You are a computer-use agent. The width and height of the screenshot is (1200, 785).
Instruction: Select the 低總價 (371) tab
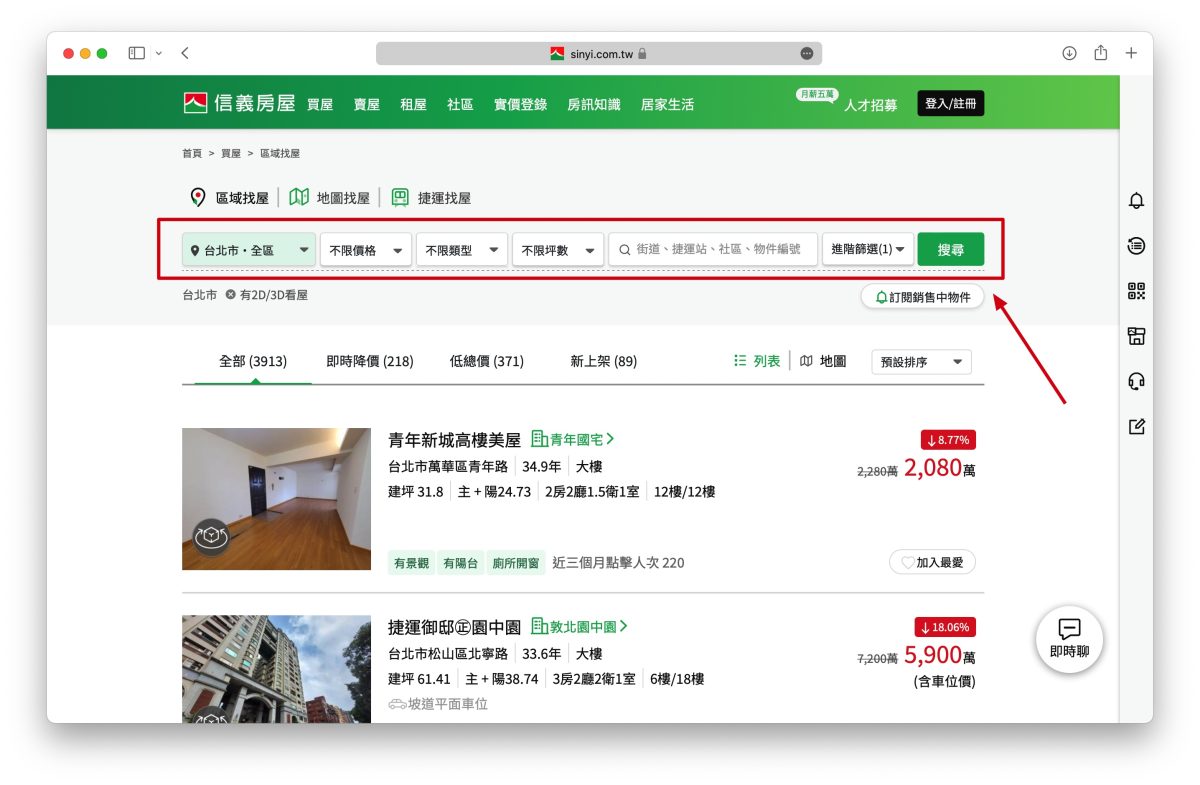(487, 361)
